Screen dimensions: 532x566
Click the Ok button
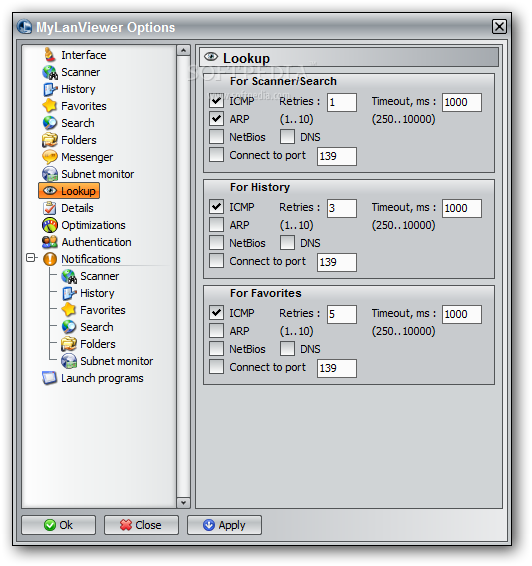tap(59, 525)
